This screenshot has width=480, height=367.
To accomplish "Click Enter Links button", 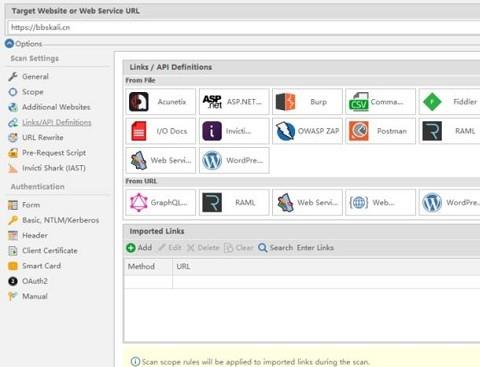I will 315,248.
